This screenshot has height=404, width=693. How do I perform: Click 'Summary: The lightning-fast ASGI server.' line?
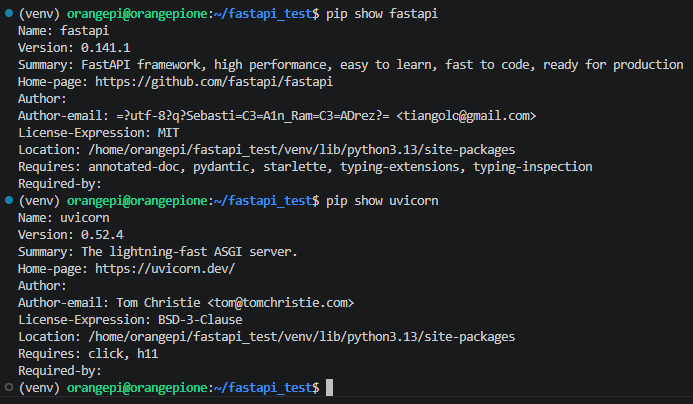coord(158,252)
